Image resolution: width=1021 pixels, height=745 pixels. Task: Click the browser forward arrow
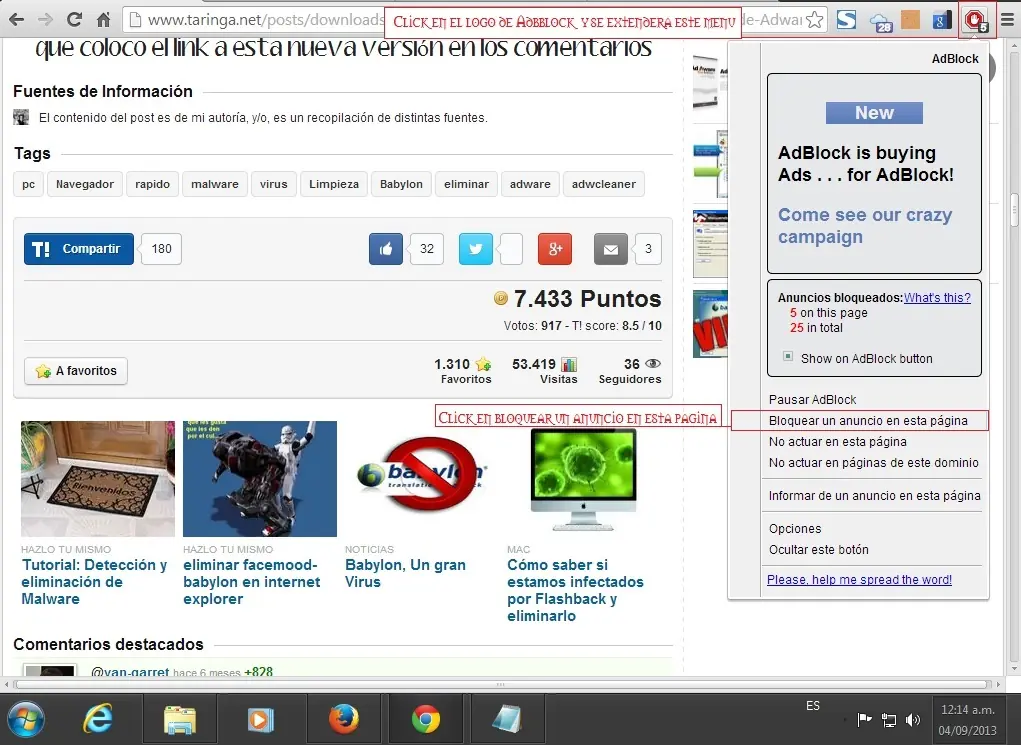tap(45, 20)
